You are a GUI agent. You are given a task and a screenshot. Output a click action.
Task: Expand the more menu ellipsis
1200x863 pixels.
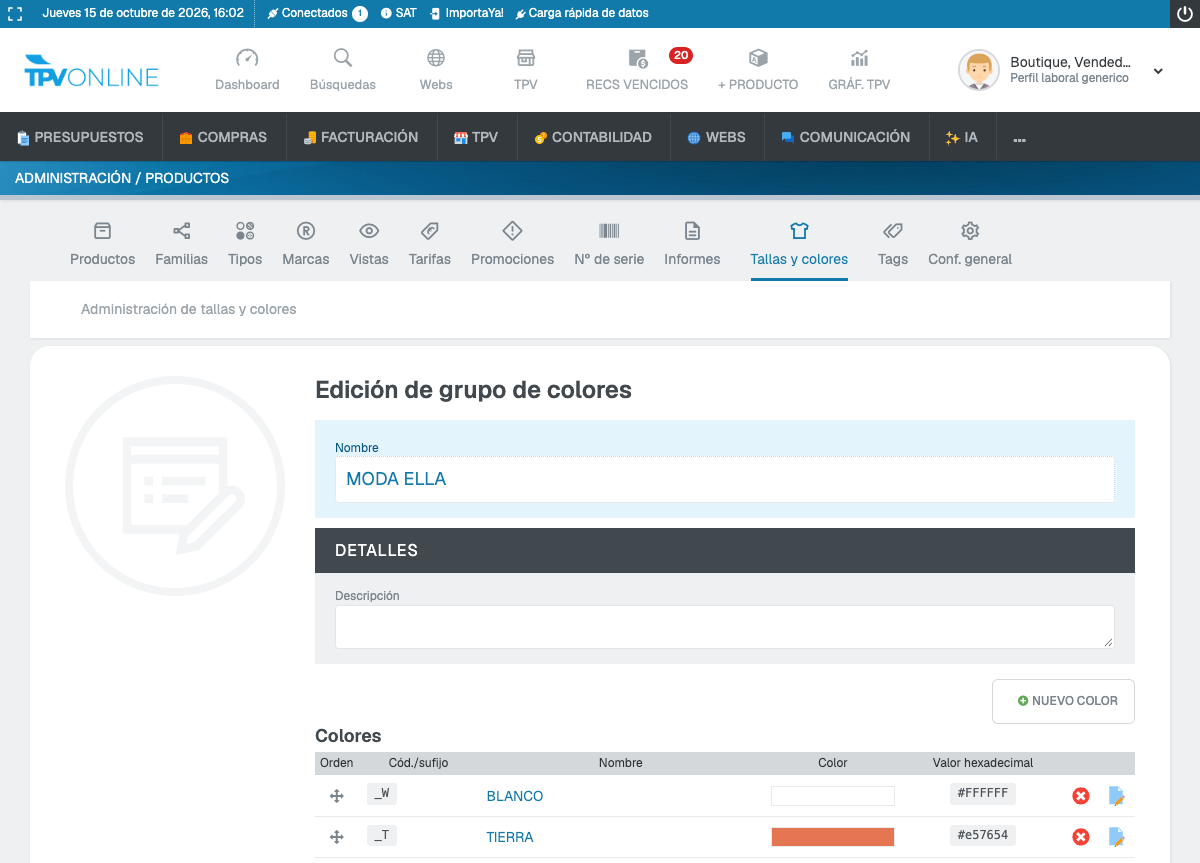[x=1020, y=138]
